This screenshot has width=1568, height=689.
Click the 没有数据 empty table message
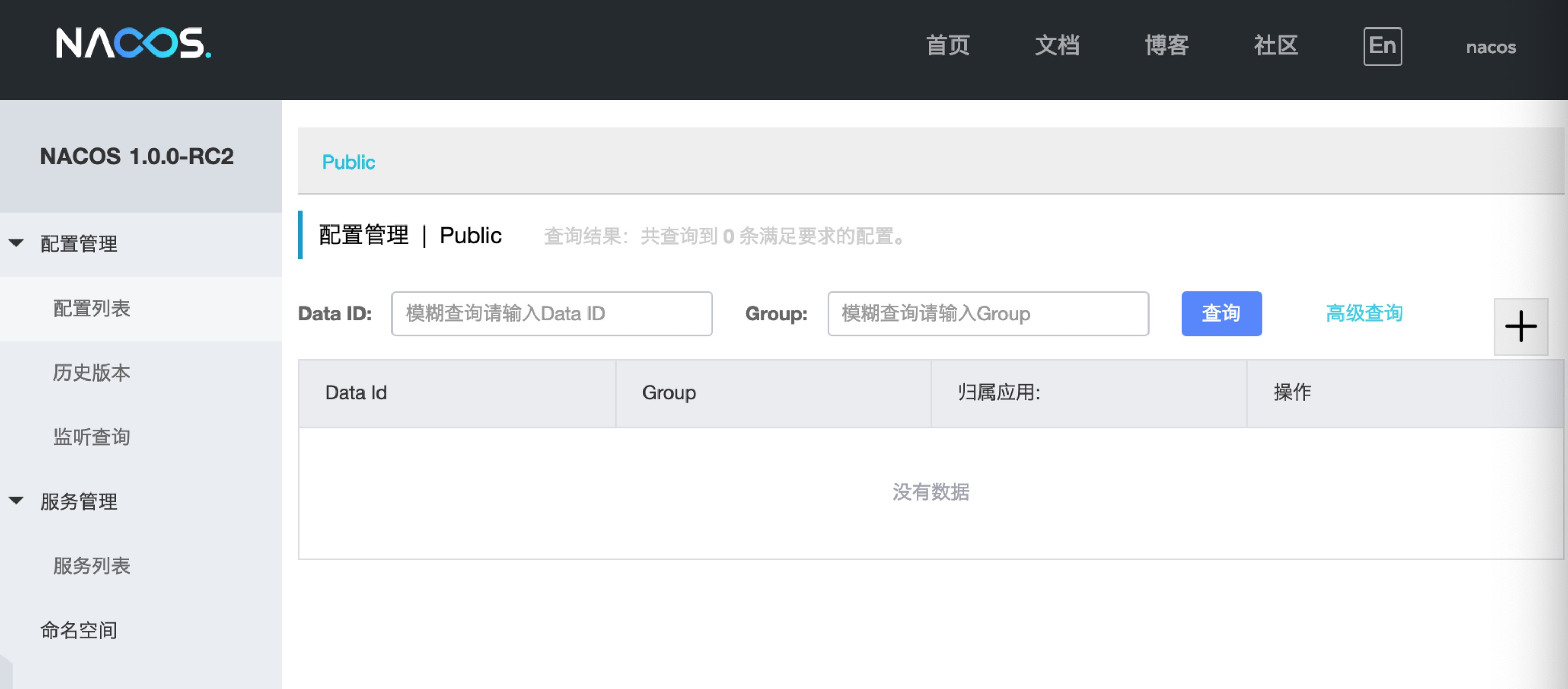coord(931,492)
